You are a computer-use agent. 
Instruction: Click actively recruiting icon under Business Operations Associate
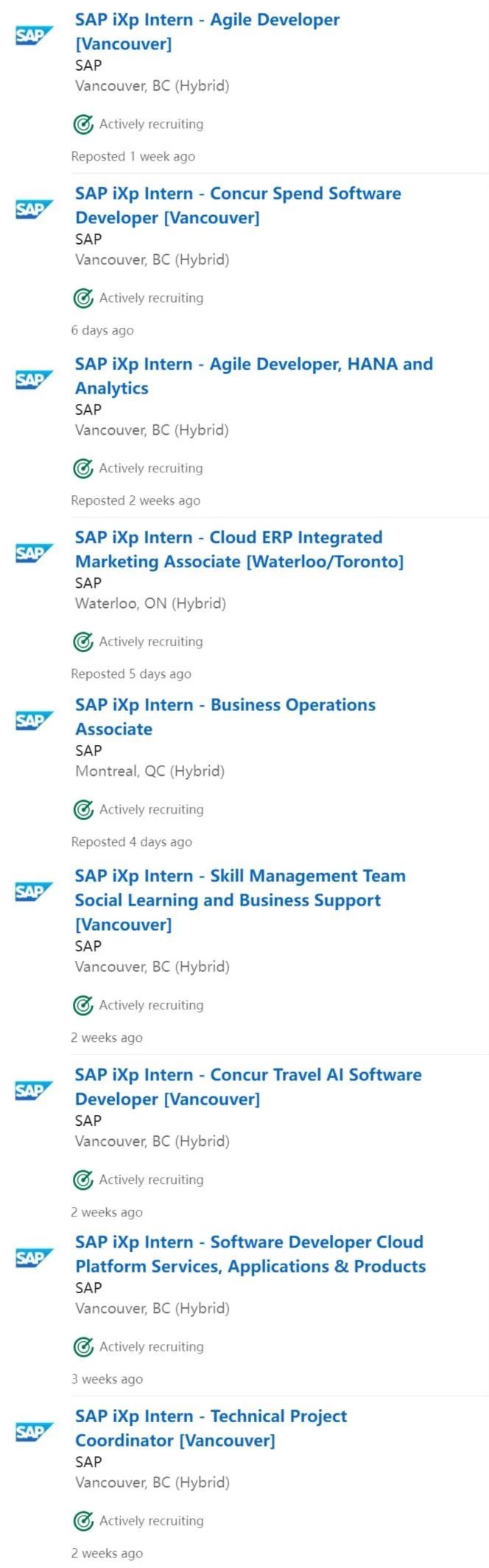pyautogui.click(x=83, y=809)
